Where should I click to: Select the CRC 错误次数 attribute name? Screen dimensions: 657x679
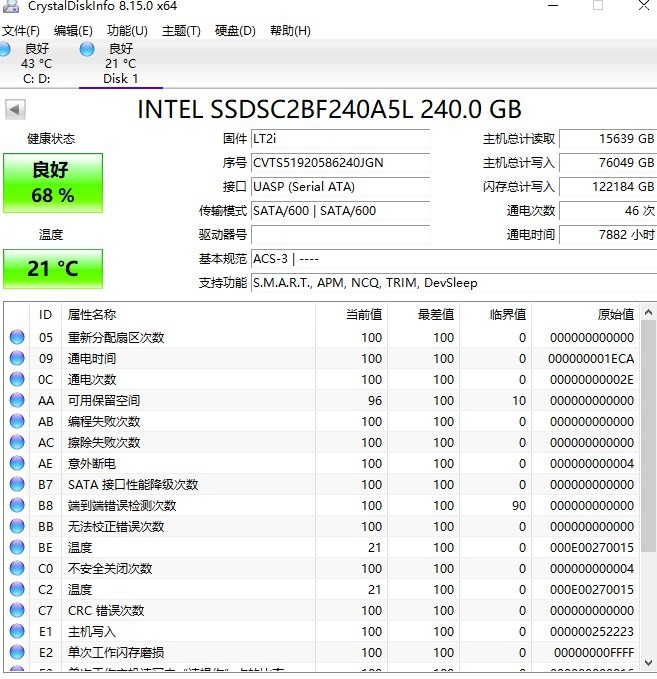(x=106, y=611)
